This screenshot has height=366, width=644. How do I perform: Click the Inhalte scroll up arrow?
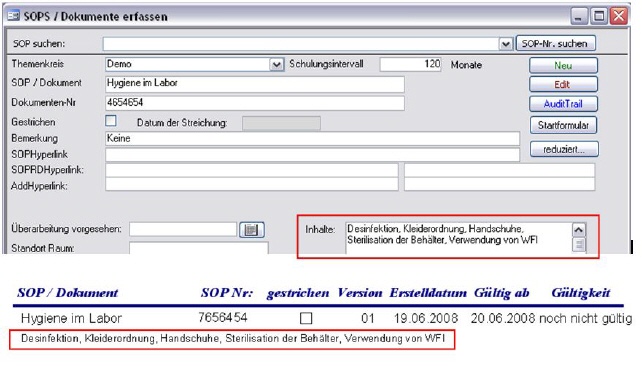click(x=579, y=230)
